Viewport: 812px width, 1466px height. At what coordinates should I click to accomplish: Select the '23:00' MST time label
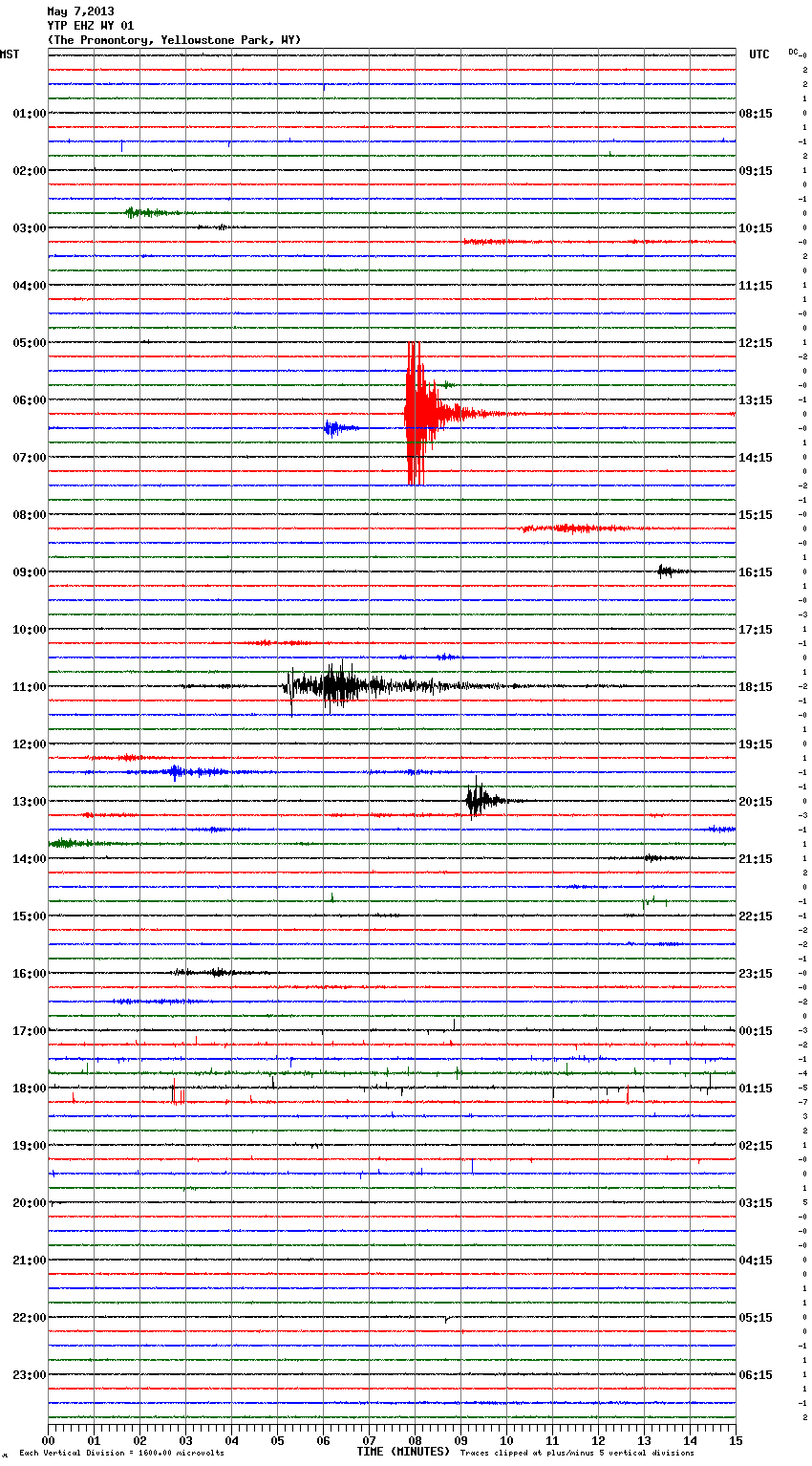[29, 1375]
